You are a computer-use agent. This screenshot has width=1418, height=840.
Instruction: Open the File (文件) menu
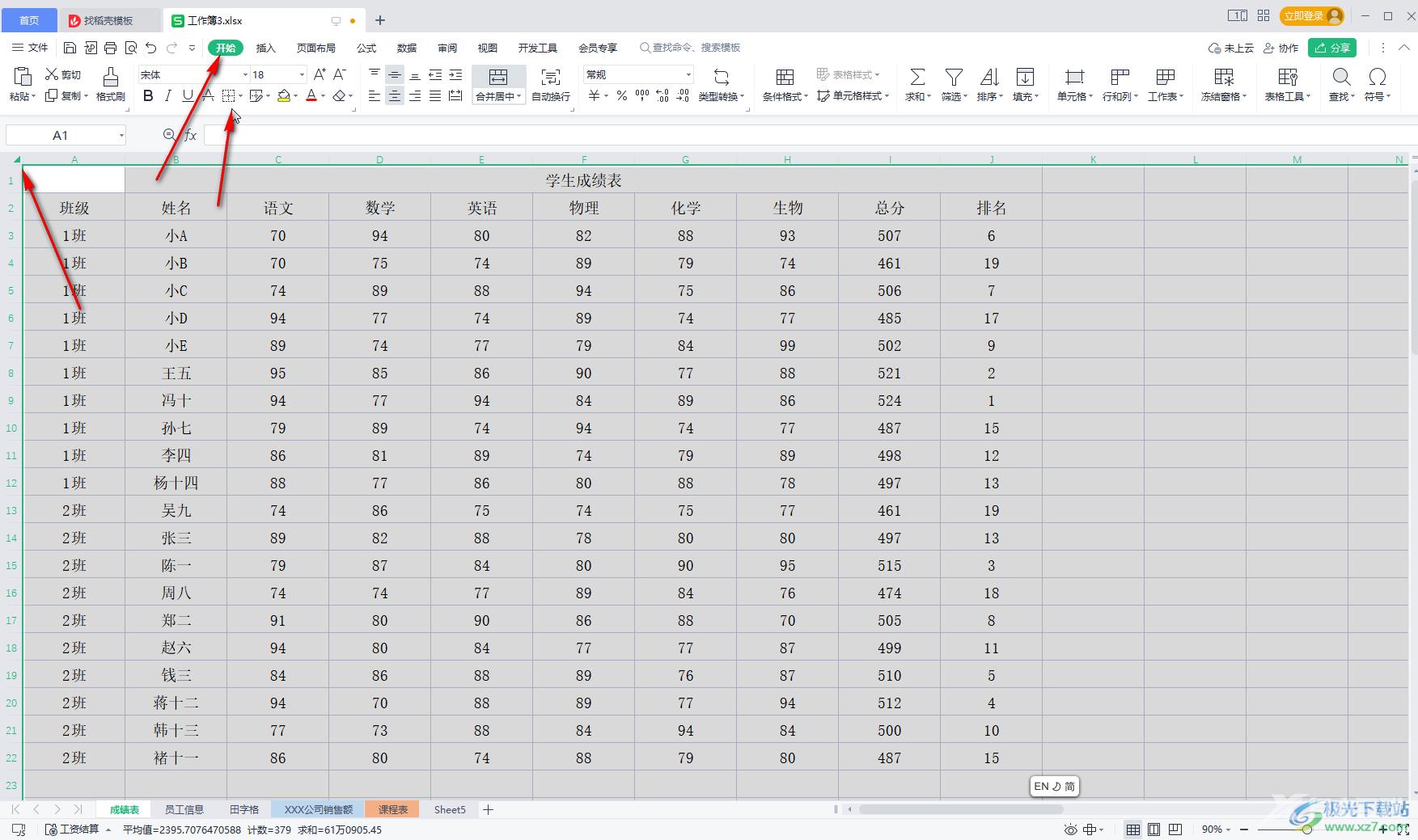30,48
